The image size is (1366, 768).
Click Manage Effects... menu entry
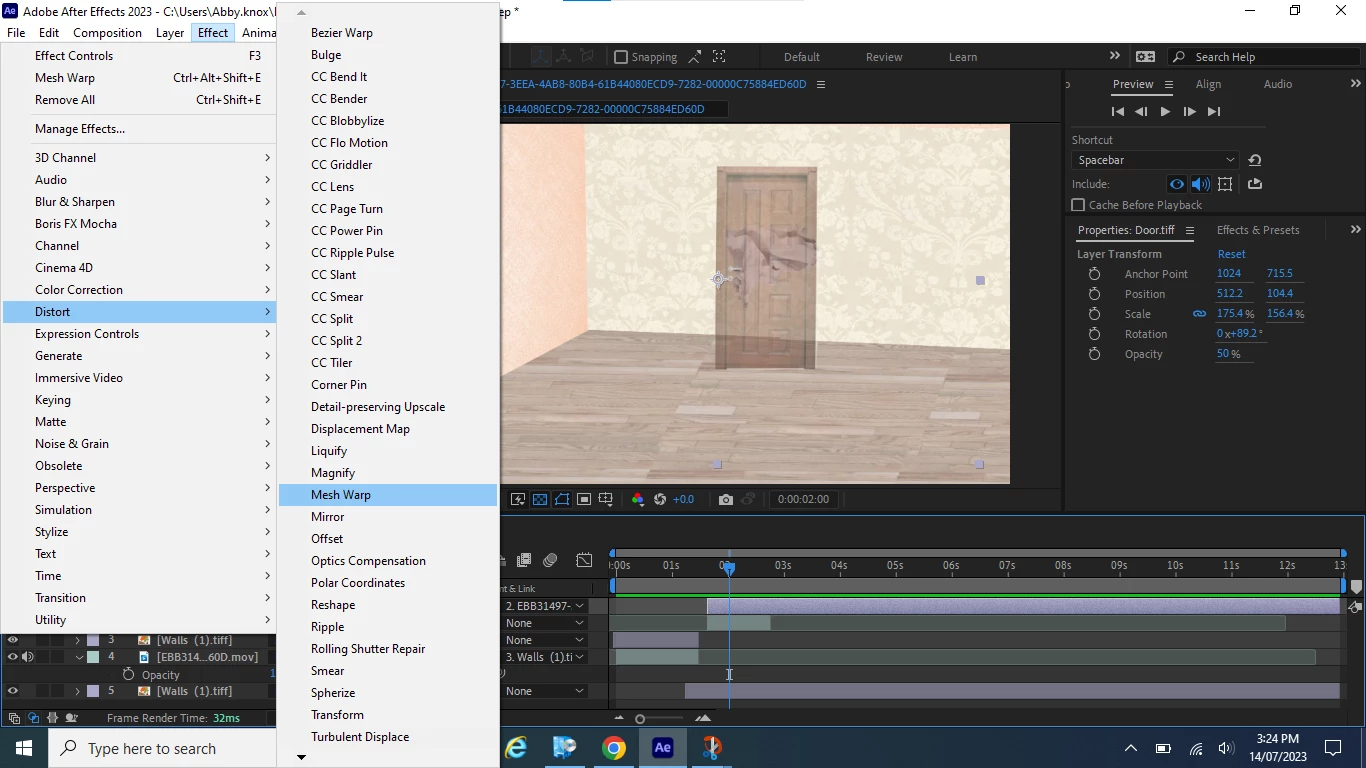pos(139,129)
